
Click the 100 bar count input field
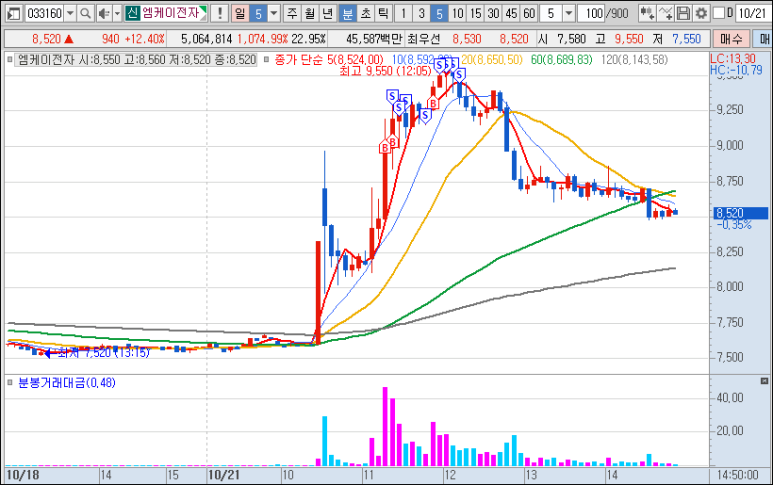coord(593,13)
